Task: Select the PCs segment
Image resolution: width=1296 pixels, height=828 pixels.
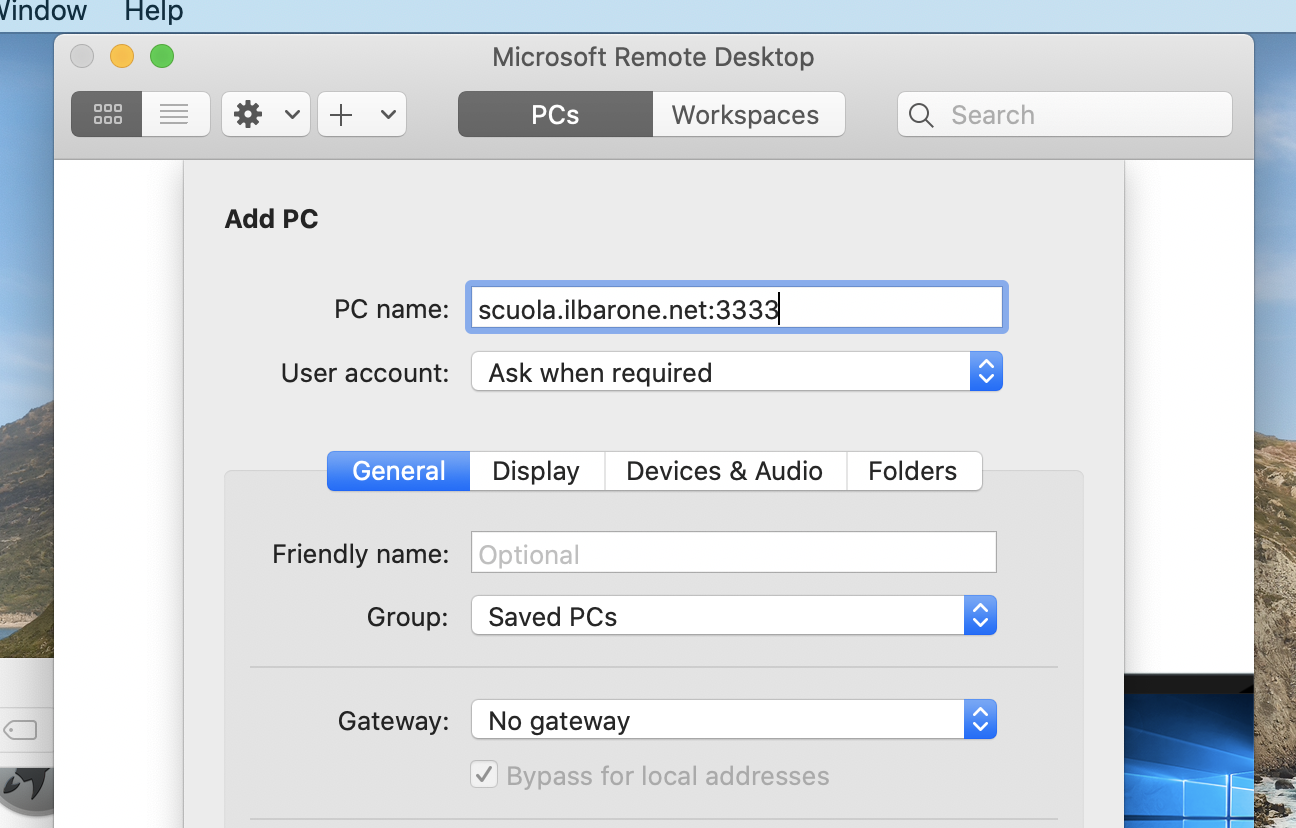Action: (555, 114)
